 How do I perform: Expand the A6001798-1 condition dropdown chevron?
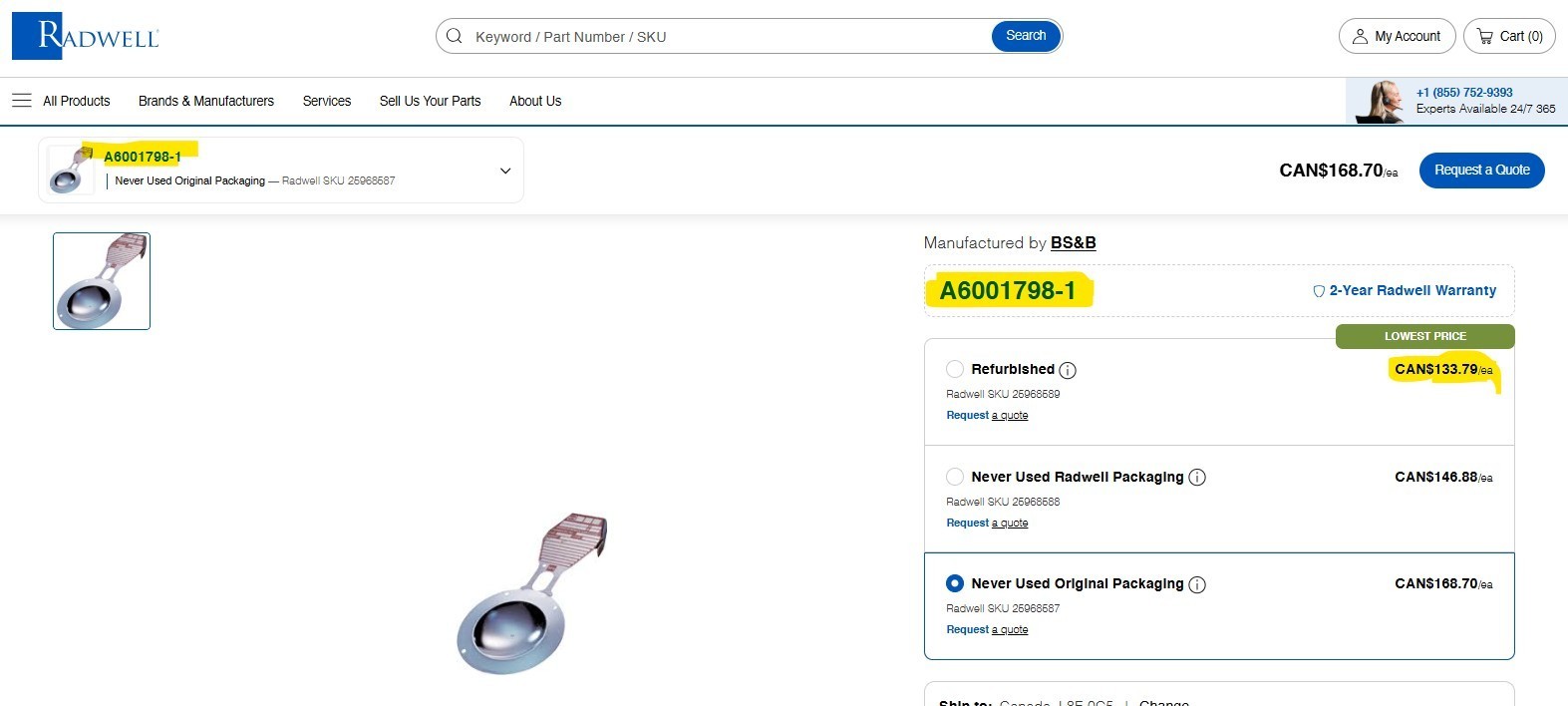click(x=505, y=171)
